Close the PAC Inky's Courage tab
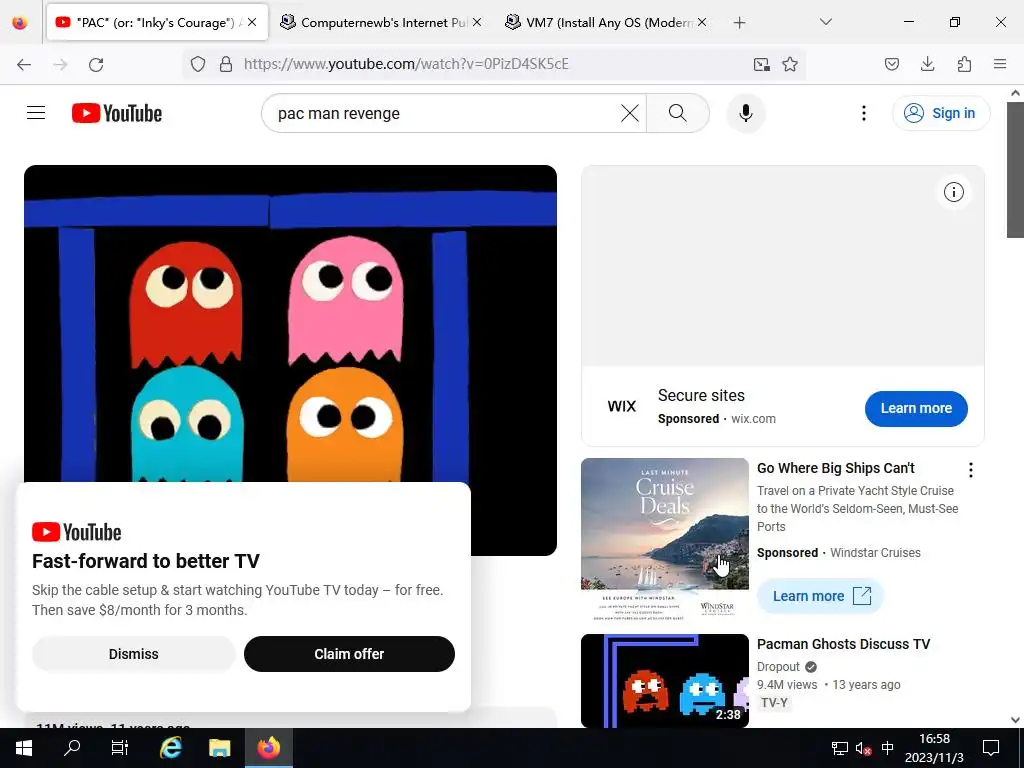The width and height of the screenshot is (1024, 768). (252, 22)
